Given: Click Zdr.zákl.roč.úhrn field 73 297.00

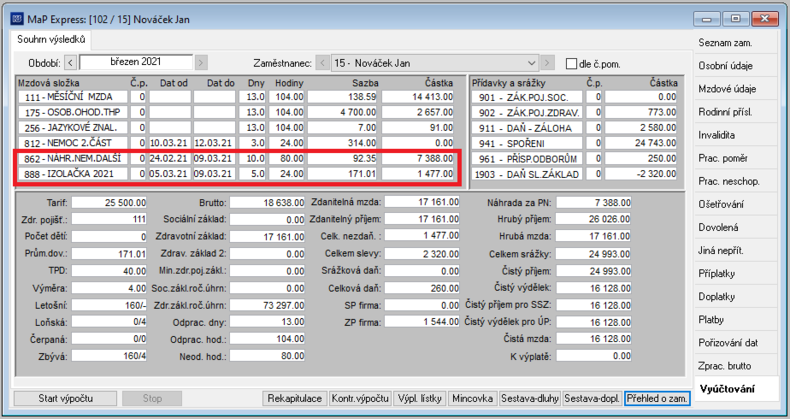Looking at the screenshot, I should pyautogui.click(x=267, y=305).
